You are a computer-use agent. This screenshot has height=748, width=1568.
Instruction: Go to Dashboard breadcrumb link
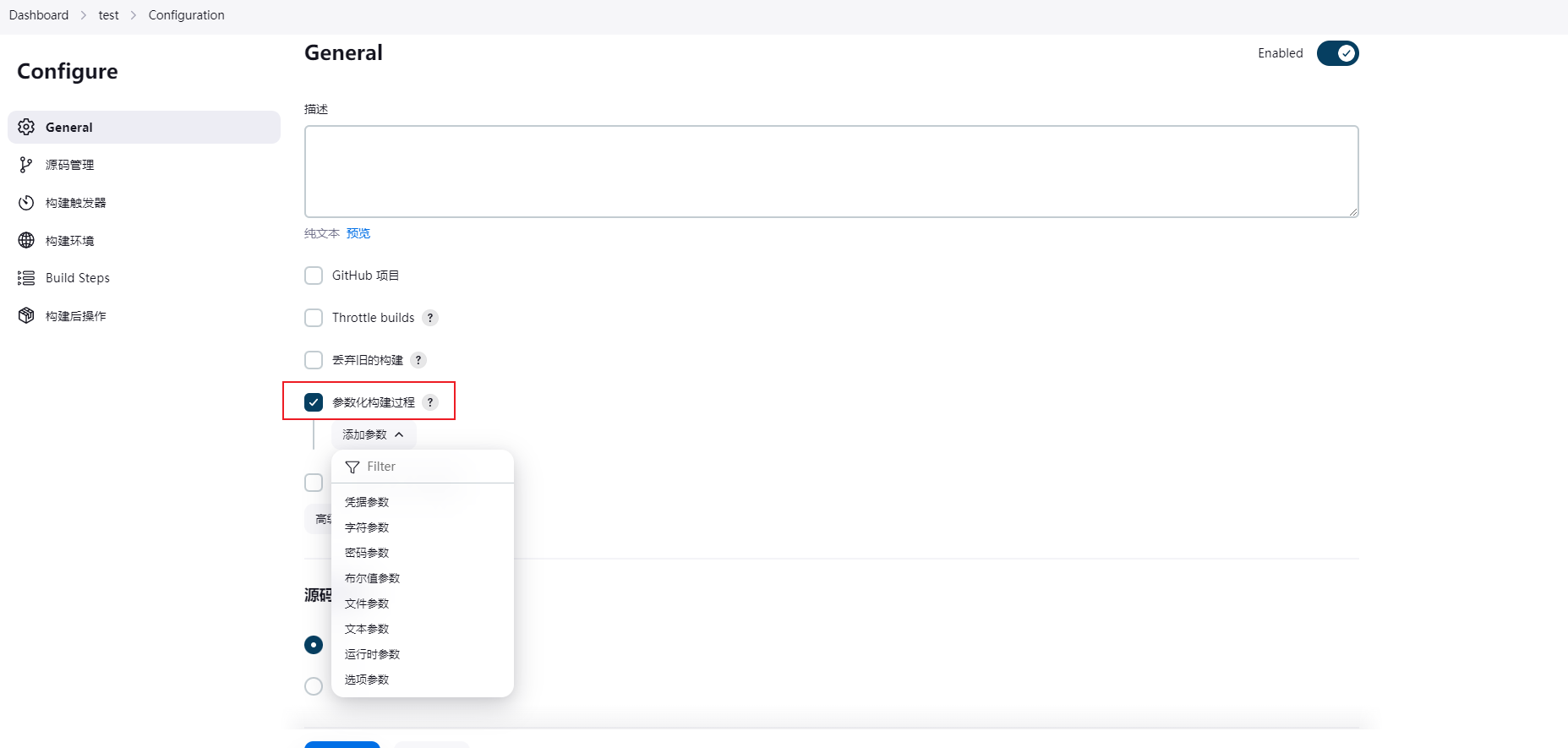point(39,15)
